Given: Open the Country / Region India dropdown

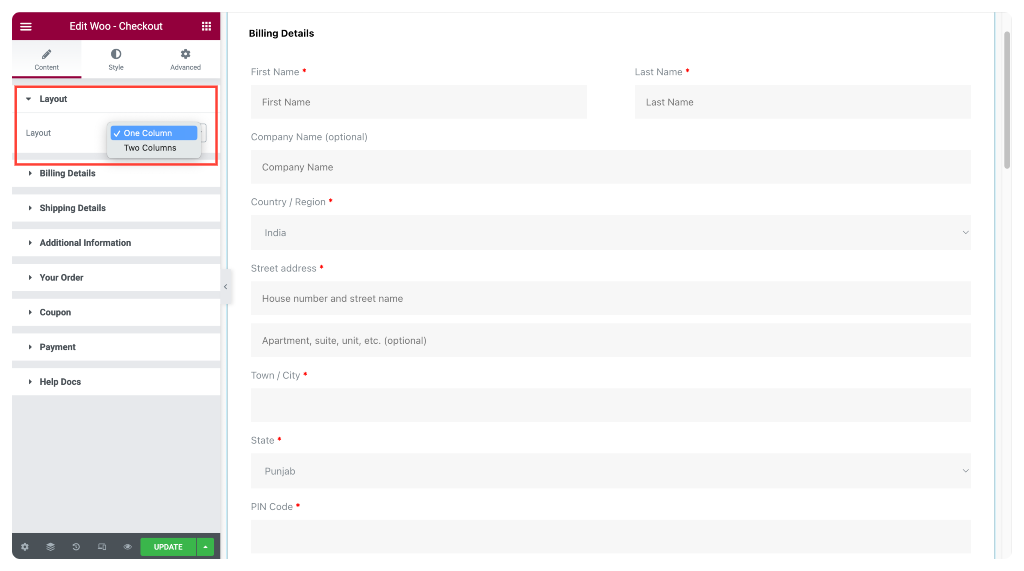Looking at the screenshot, I should (611, 233).
